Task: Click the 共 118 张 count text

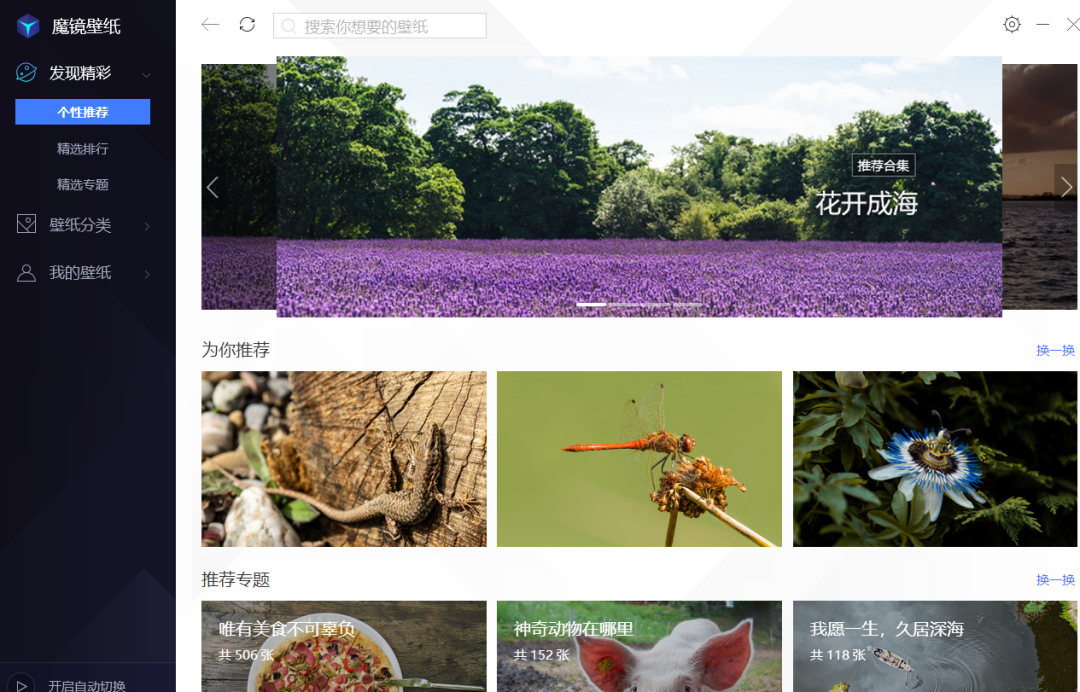Action: point(838,655)
